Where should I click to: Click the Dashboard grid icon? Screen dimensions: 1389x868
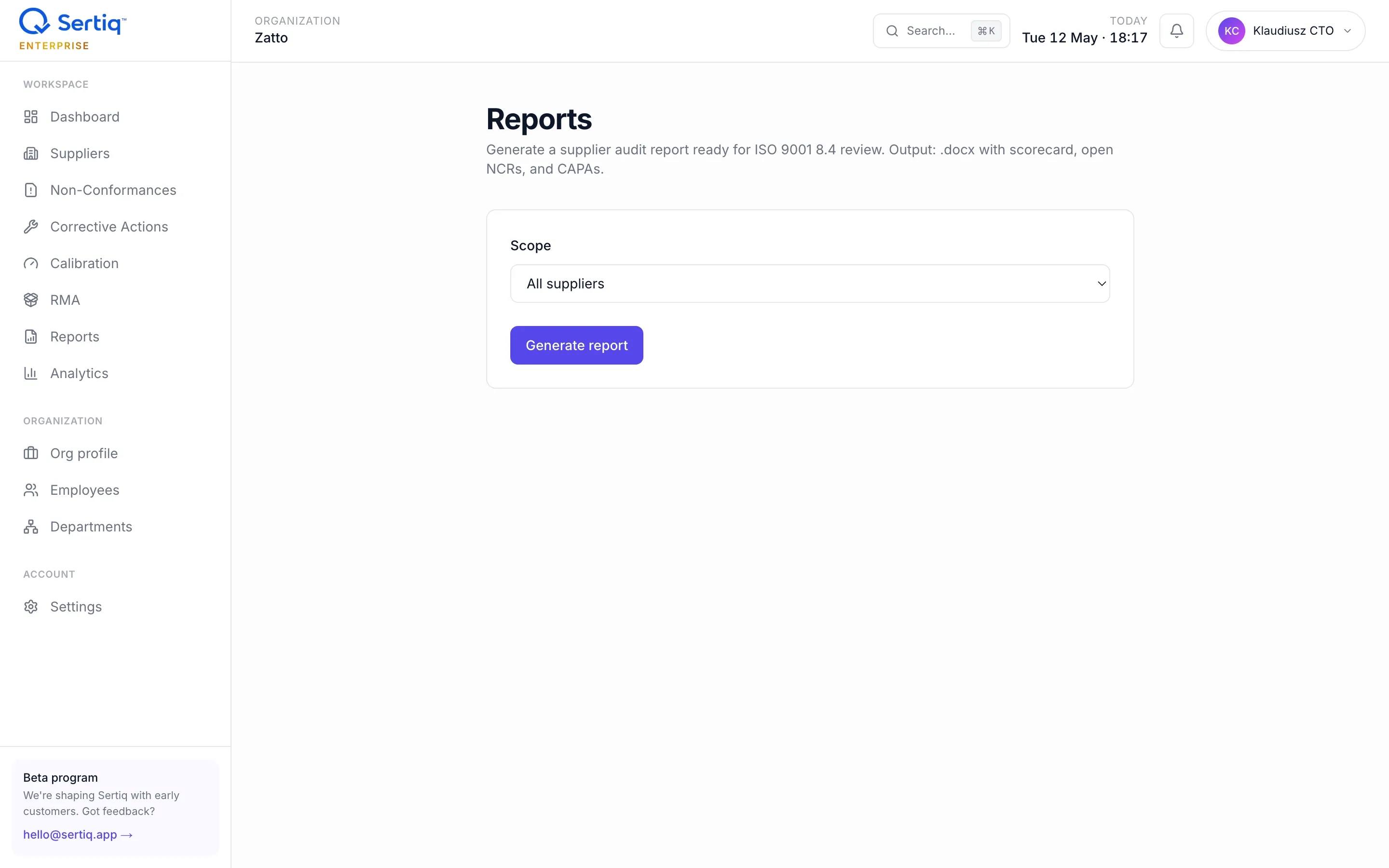[x=31, y=117]
